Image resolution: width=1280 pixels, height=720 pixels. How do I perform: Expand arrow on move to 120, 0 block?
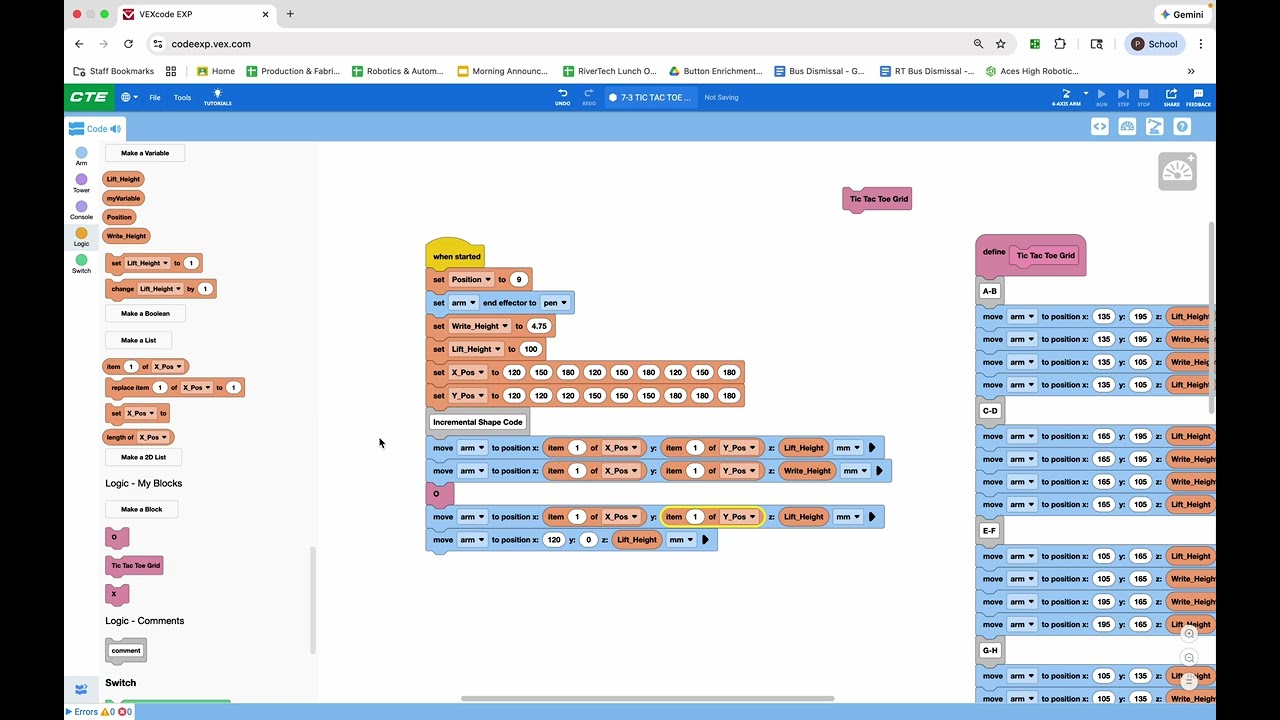pos(705,540)
